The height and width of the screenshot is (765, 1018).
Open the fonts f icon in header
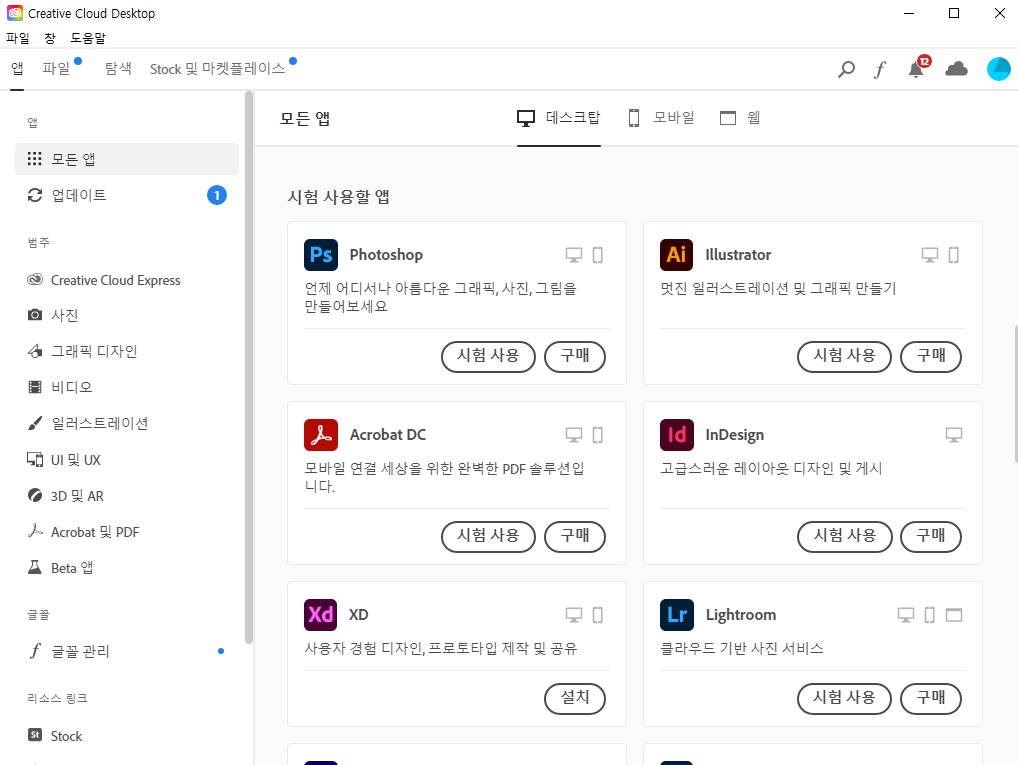[880, 69]
